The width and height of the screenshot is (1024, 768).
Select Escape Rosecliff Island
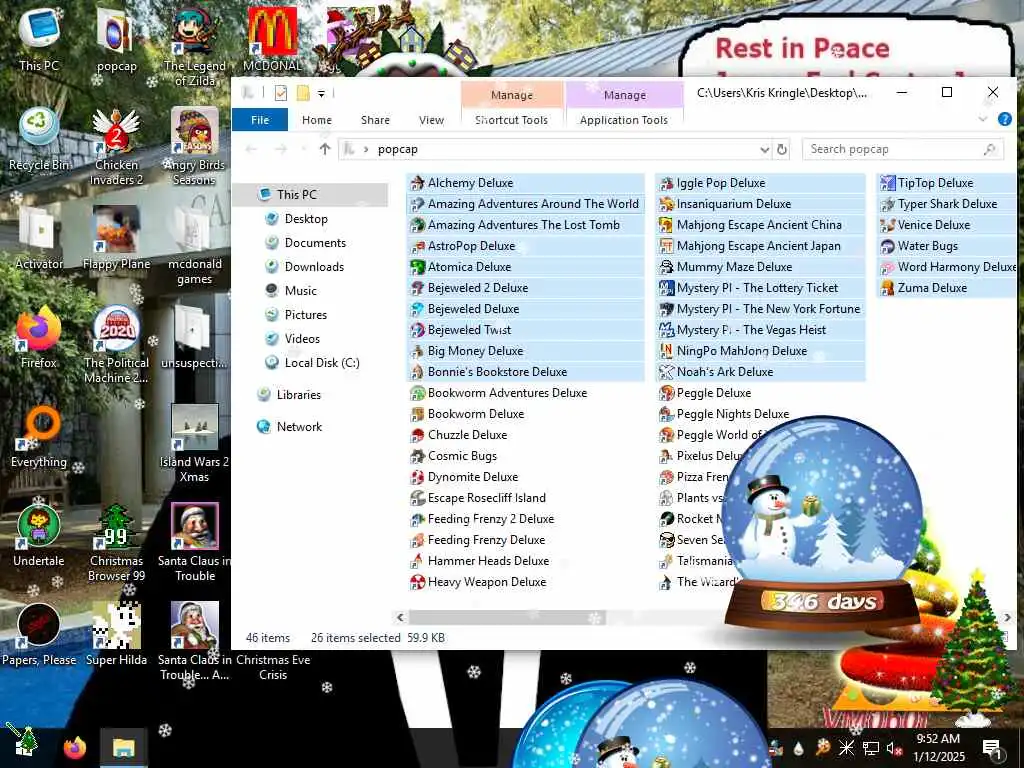coord(478,498)
